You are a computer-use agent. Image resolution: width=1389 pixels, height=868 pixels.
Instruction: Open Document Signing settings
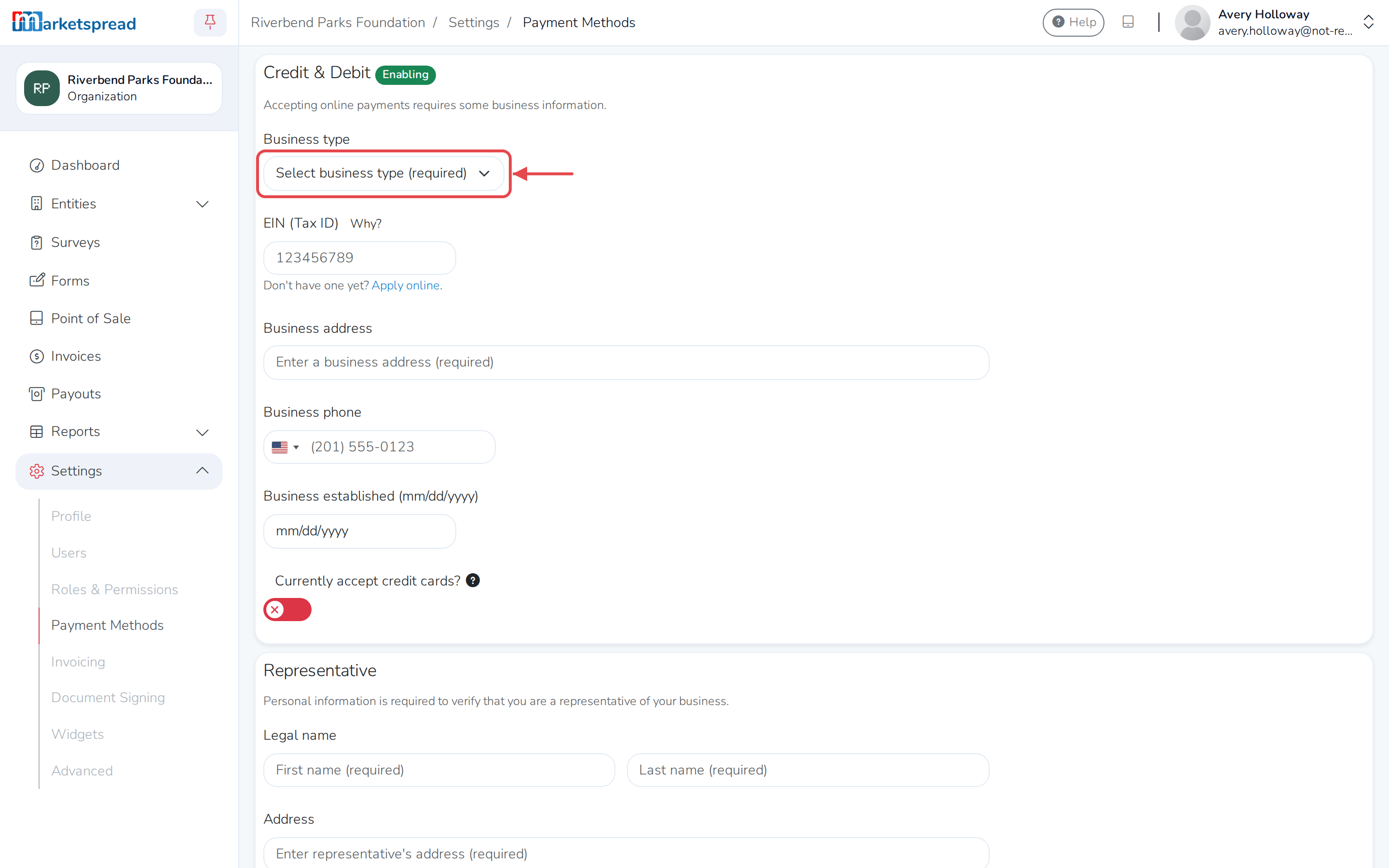108,697
